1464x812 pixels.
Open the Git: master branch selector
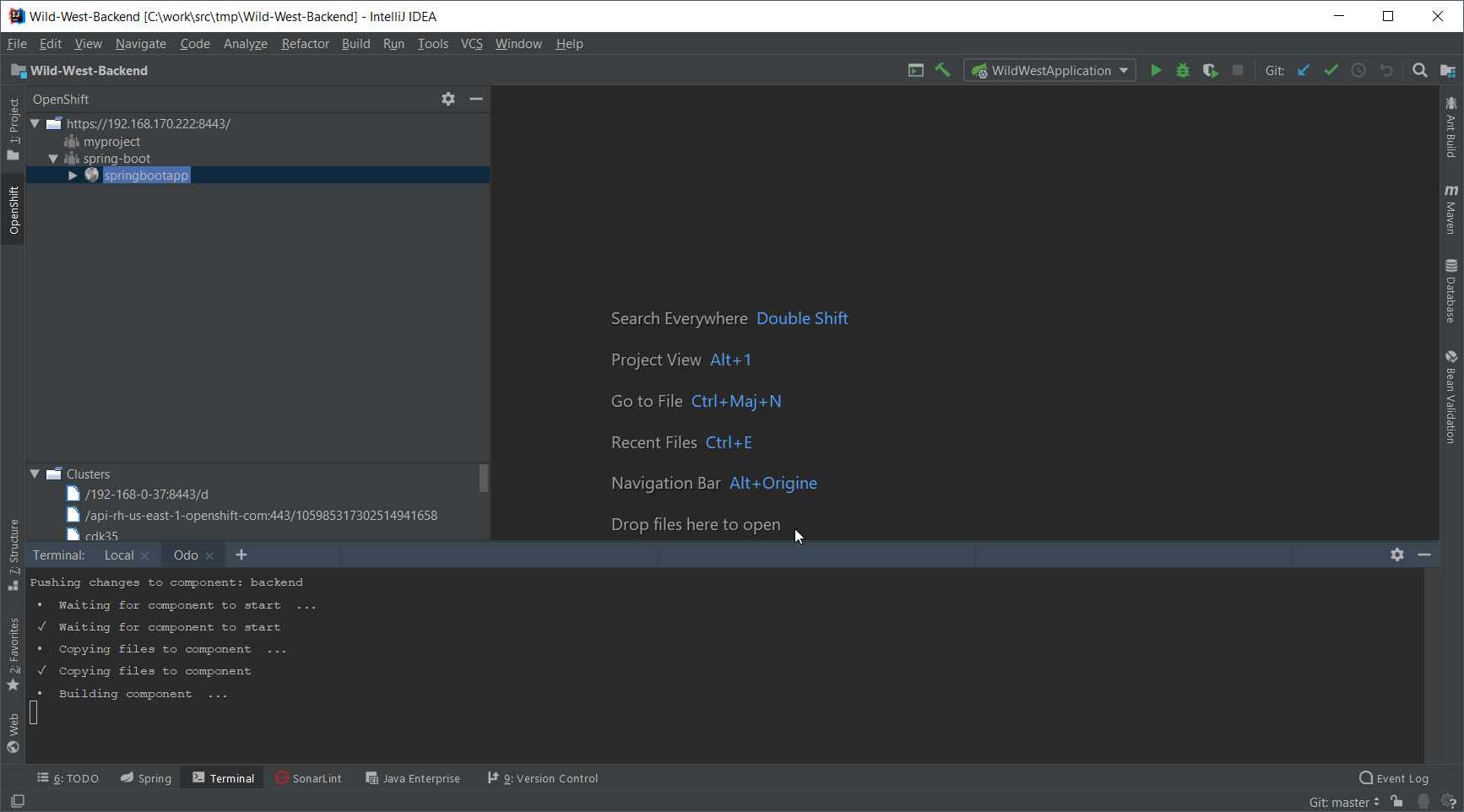1344,802
